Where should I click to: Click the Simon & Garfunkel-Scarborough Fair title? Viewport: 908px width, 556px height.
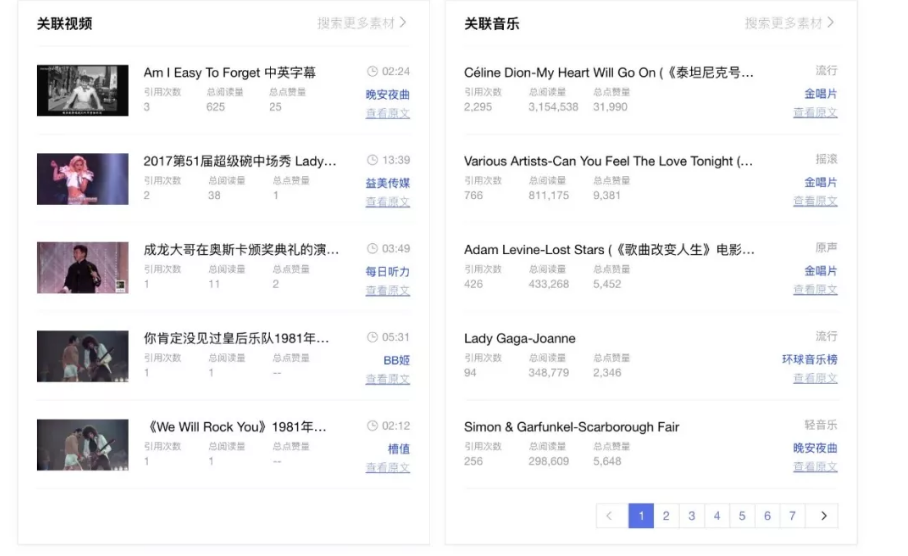pos(571,427)
